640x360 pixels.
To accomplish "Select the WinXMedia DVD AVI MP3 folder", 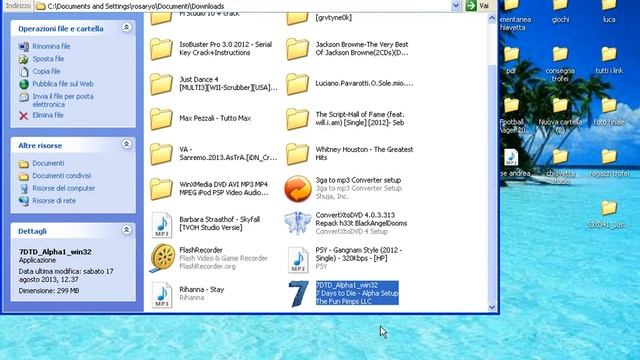I will [161, 189].
